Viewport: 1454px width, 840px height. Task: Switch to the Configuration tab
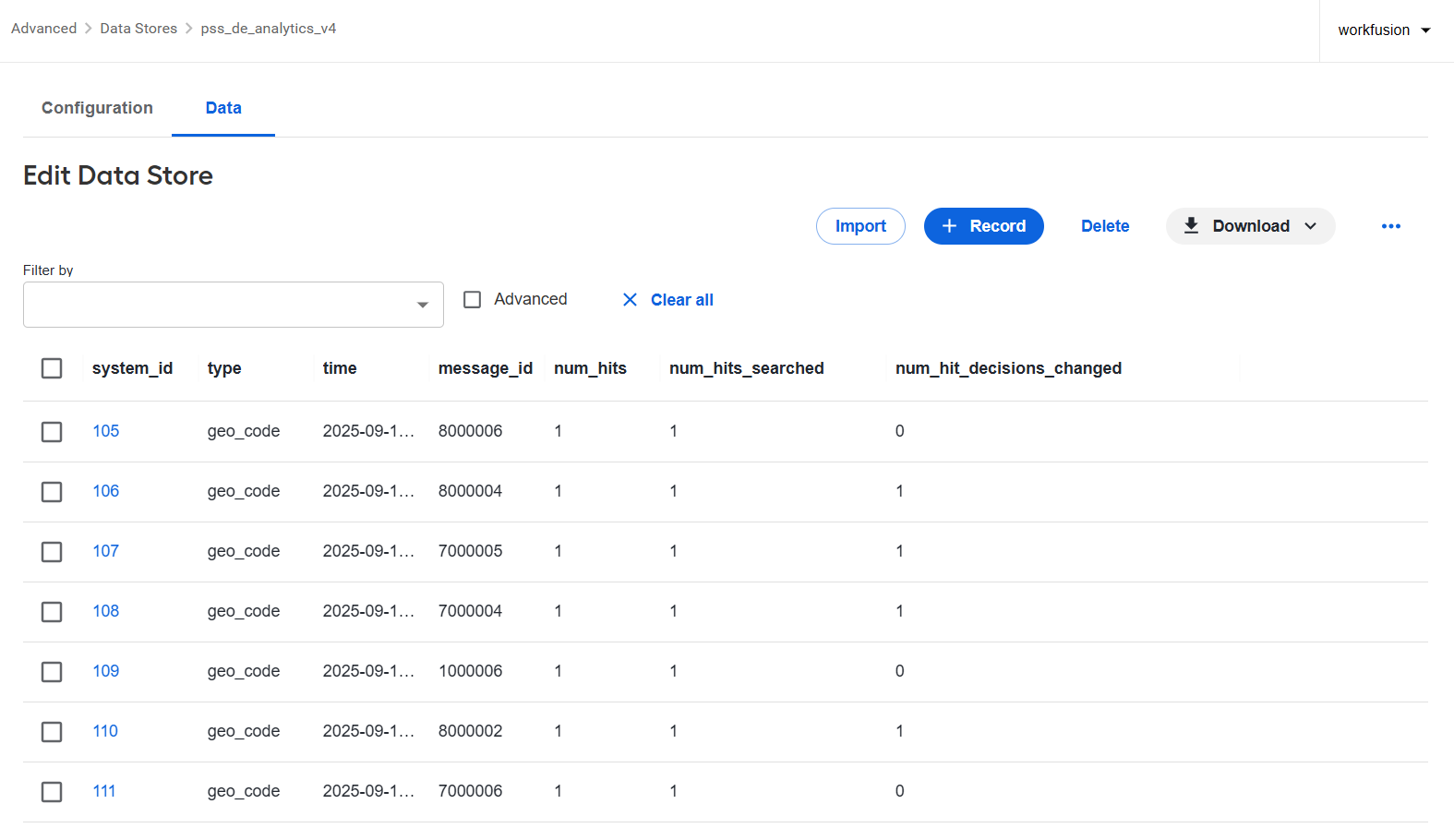[97, 108]
